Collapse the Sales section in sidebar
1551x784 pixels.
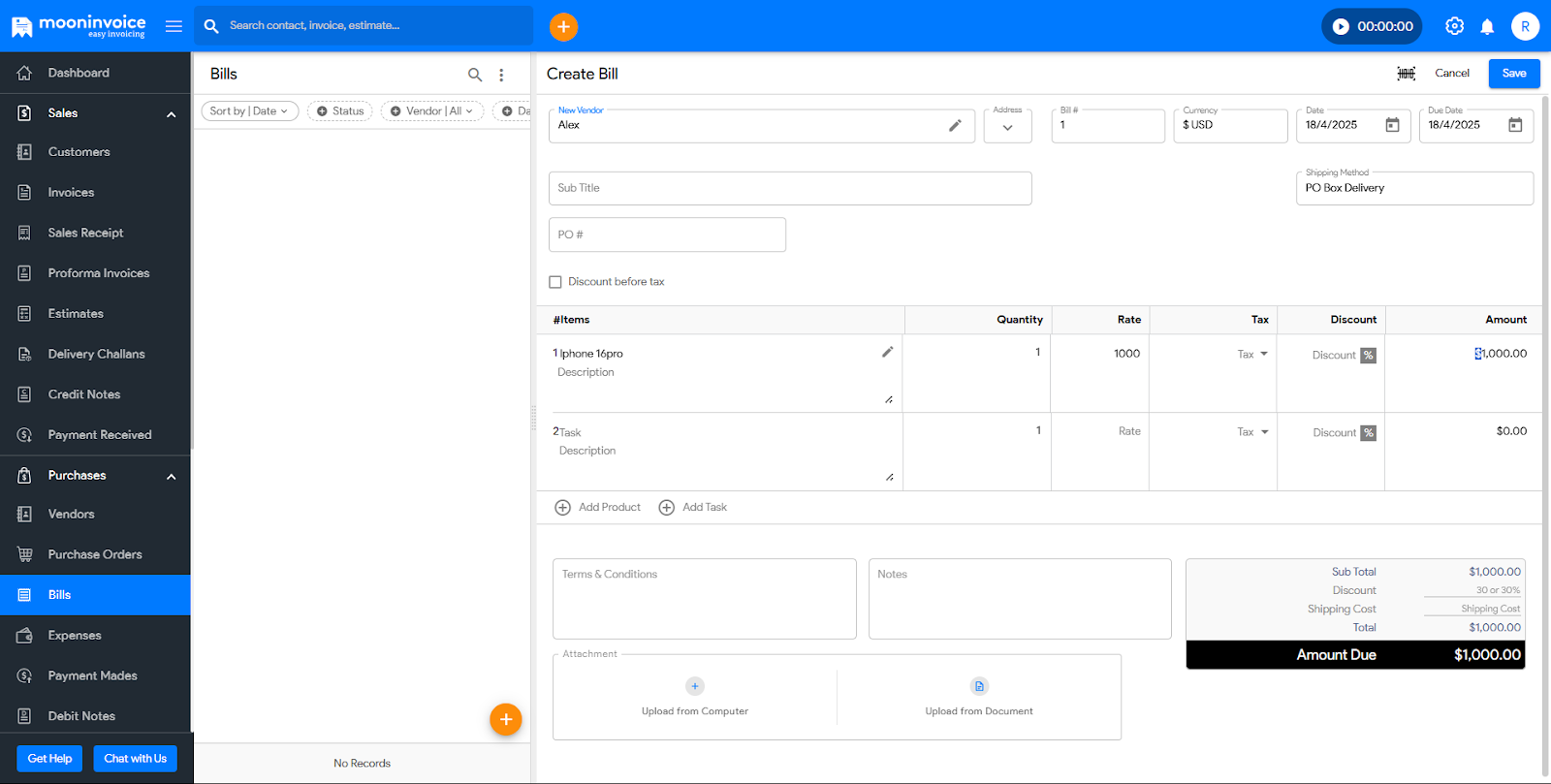point(172,114)
